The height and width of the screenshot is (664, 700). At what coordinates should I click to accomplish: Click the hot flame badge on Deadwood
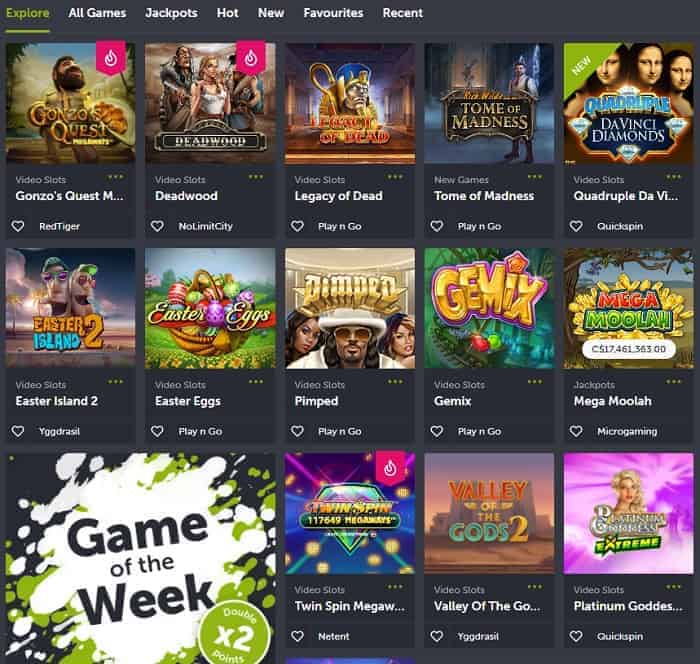tap(250, 58)
